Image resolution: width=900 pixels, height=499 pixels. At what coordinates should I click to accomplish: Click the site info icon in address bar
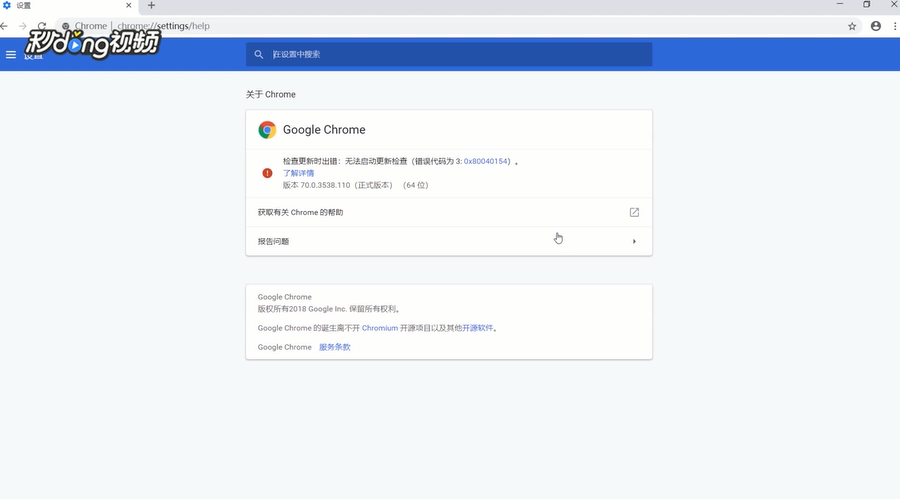point(65,26)
